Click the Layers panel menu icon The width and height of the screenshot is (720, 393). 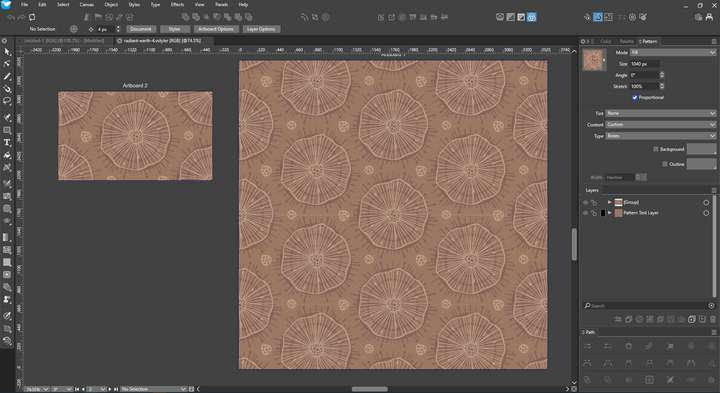click(x=714, y=190)
